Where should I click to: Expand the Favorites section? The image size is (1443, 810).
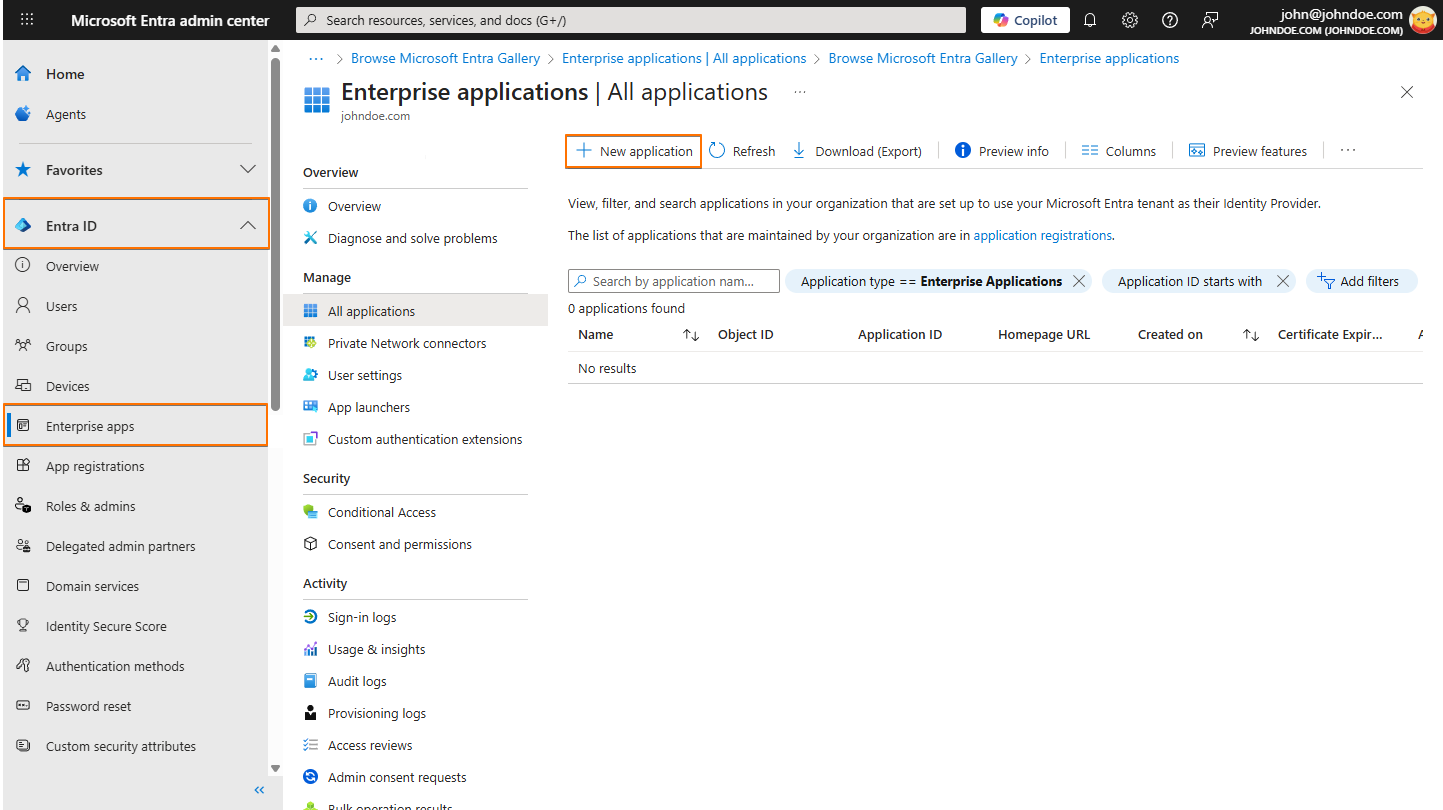pyautogui.click(x=247, y=169)
